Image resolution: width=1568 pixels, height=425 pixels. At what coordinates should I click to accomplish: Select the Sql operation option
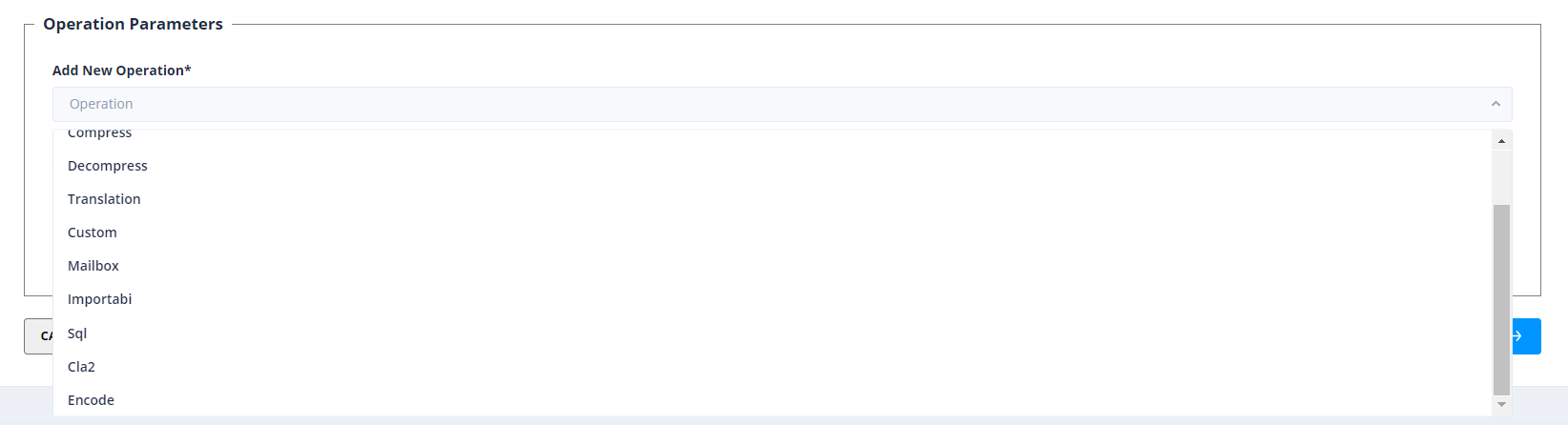[77, 334]
